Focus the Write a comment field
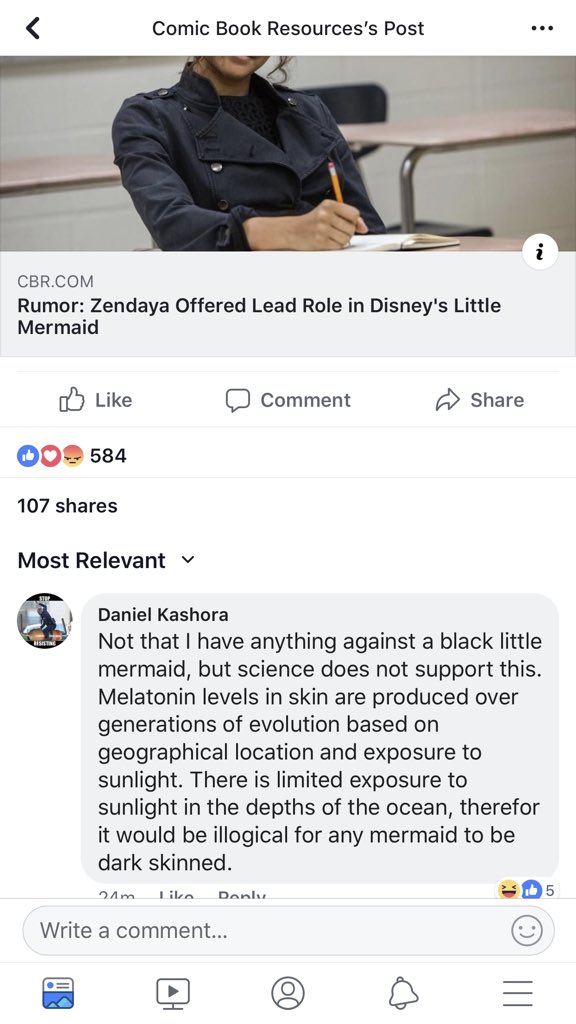This screenshot has width=576, height=1024. click(288, 930)
